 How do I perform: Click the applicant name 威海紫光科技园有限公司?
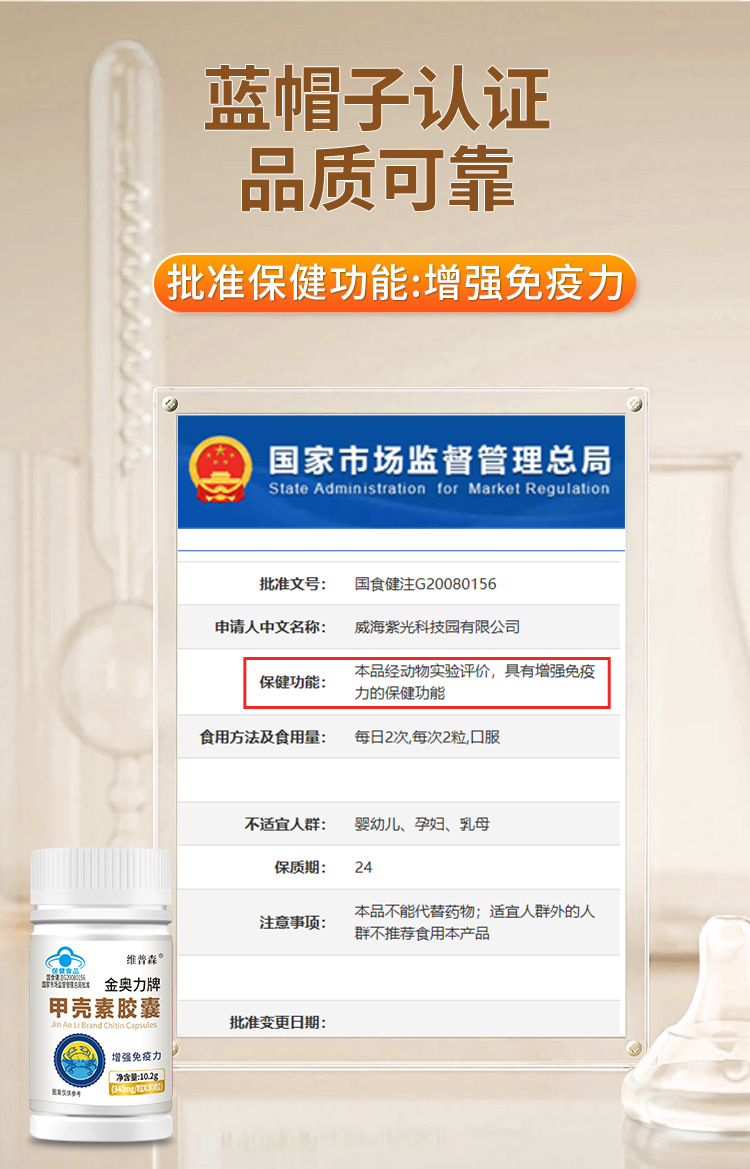tap(437, 627)
